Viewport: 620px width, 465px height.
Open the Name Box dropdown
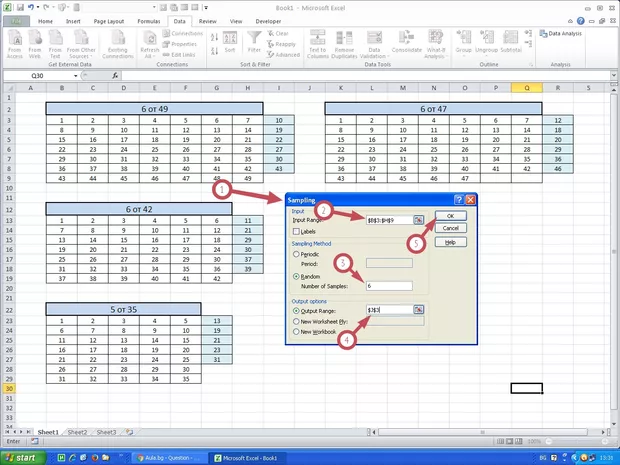point(76,76)
